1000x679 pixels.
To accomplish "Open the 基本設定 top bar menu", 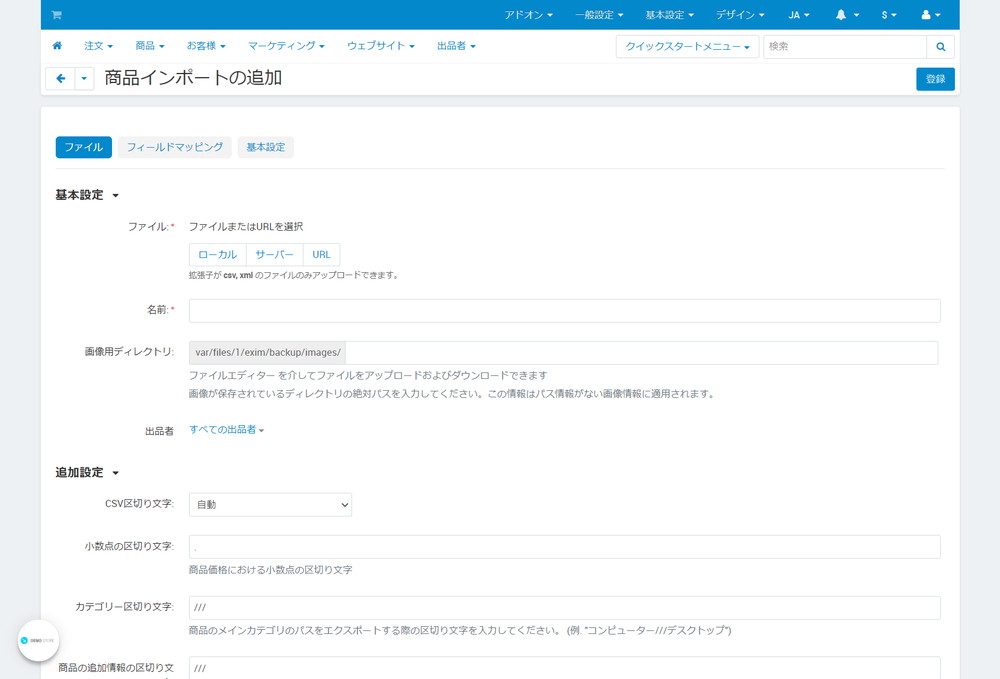I will [669, 15].
